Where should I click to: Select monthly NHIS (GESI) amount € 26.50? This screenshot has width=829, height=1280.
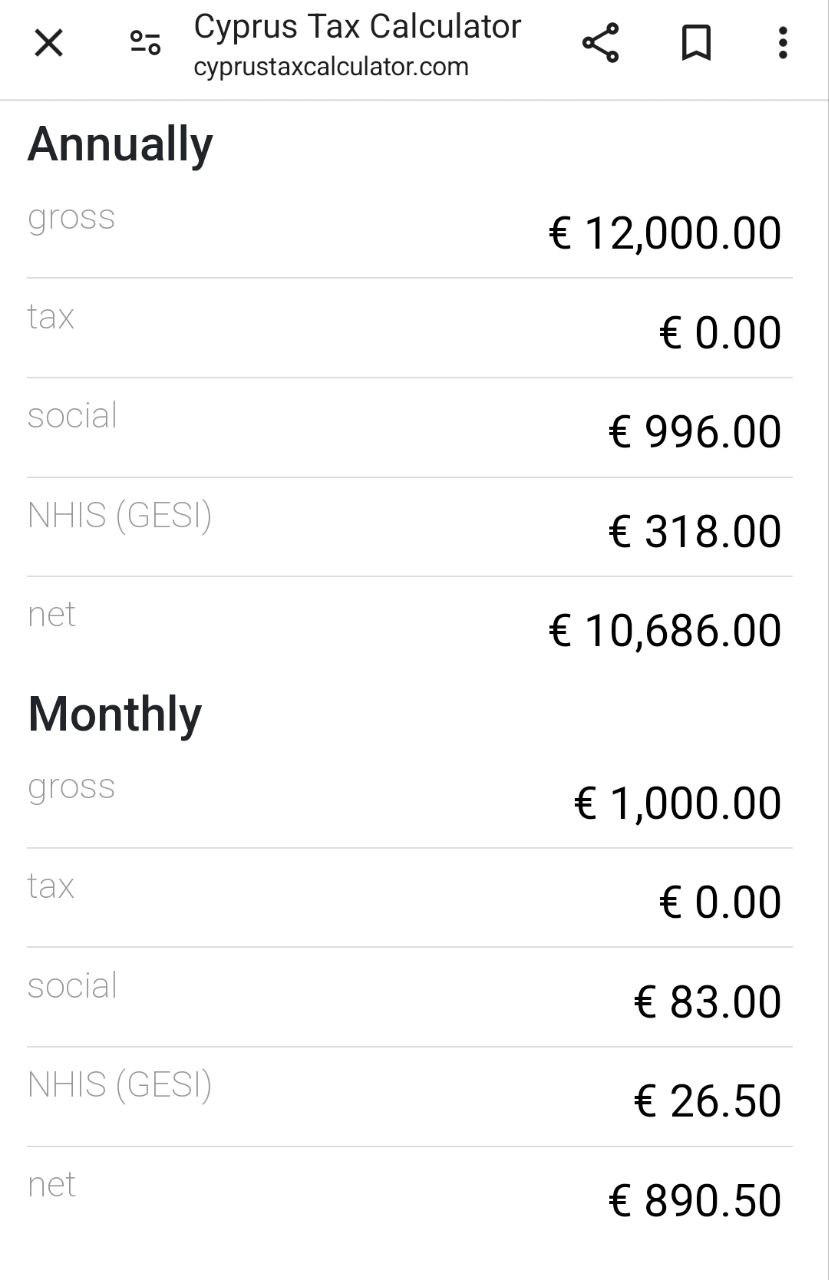click(x=708, y=1101)
